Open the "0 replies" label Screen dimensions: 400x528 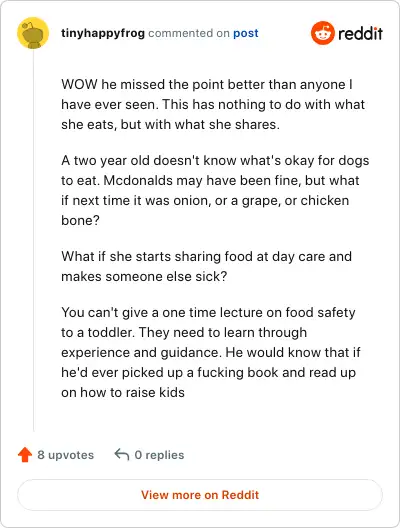[159, 455]
